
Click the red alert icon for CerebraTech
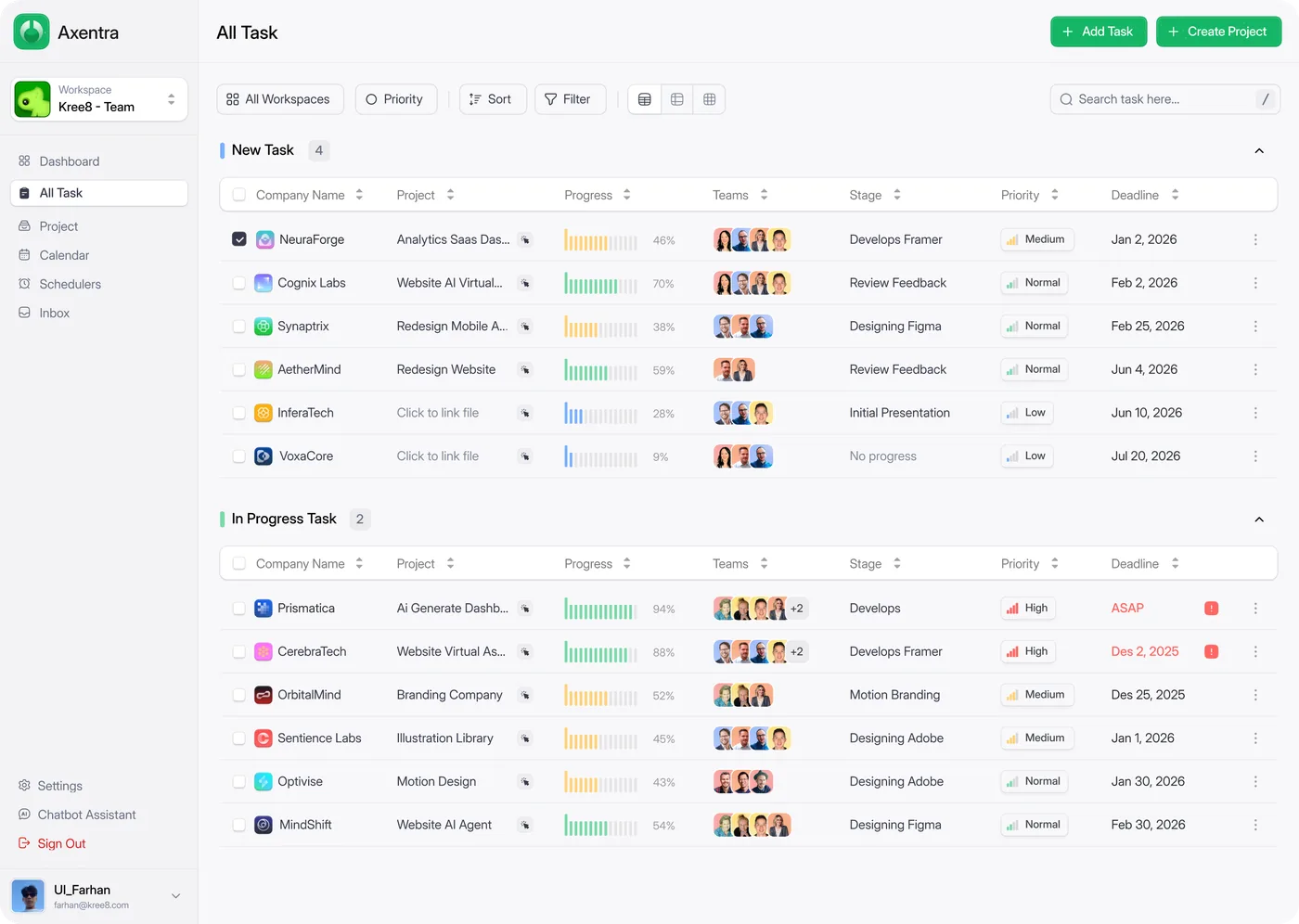tap(1211, 652)
